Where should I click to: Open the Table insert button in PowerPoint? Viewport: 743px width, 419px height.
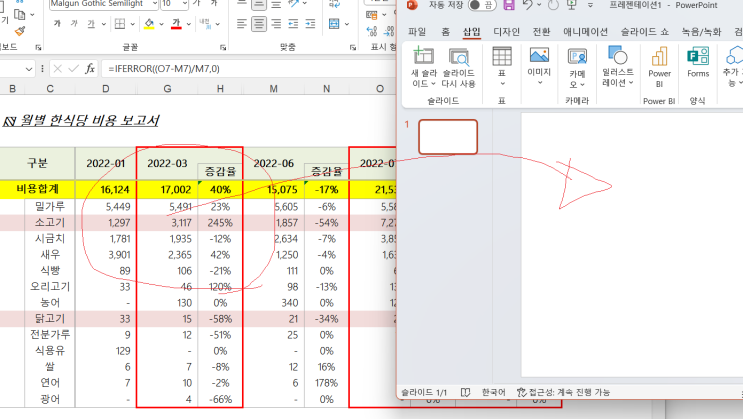[x=502, y=65]
